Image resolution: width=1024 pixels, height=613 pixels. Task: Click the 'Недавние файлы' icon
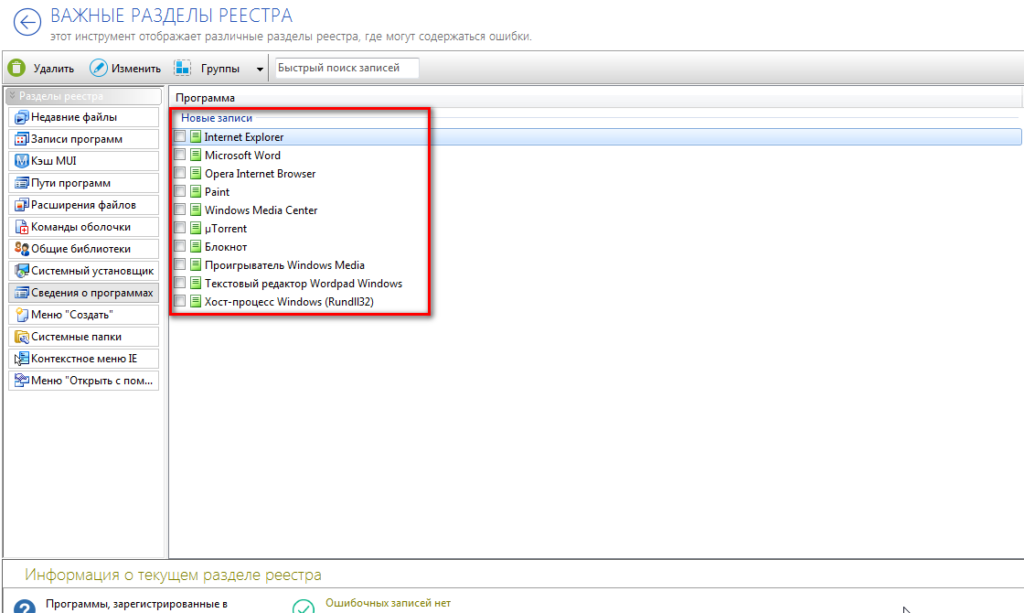[x=22, y=118]
